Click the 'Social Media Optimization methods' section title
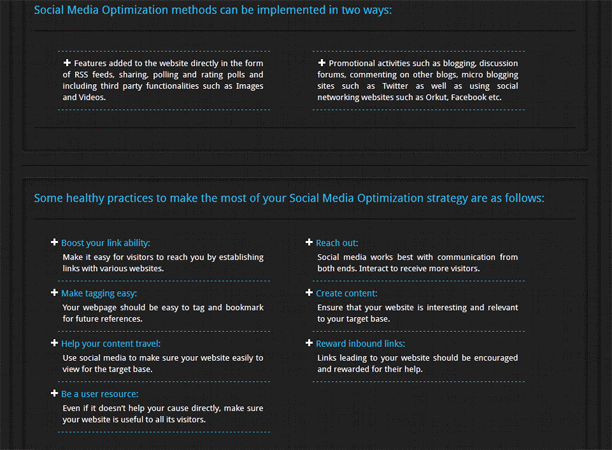Viewport: 612px width, 450px height. pyautogui.click(x=213, y=10)
